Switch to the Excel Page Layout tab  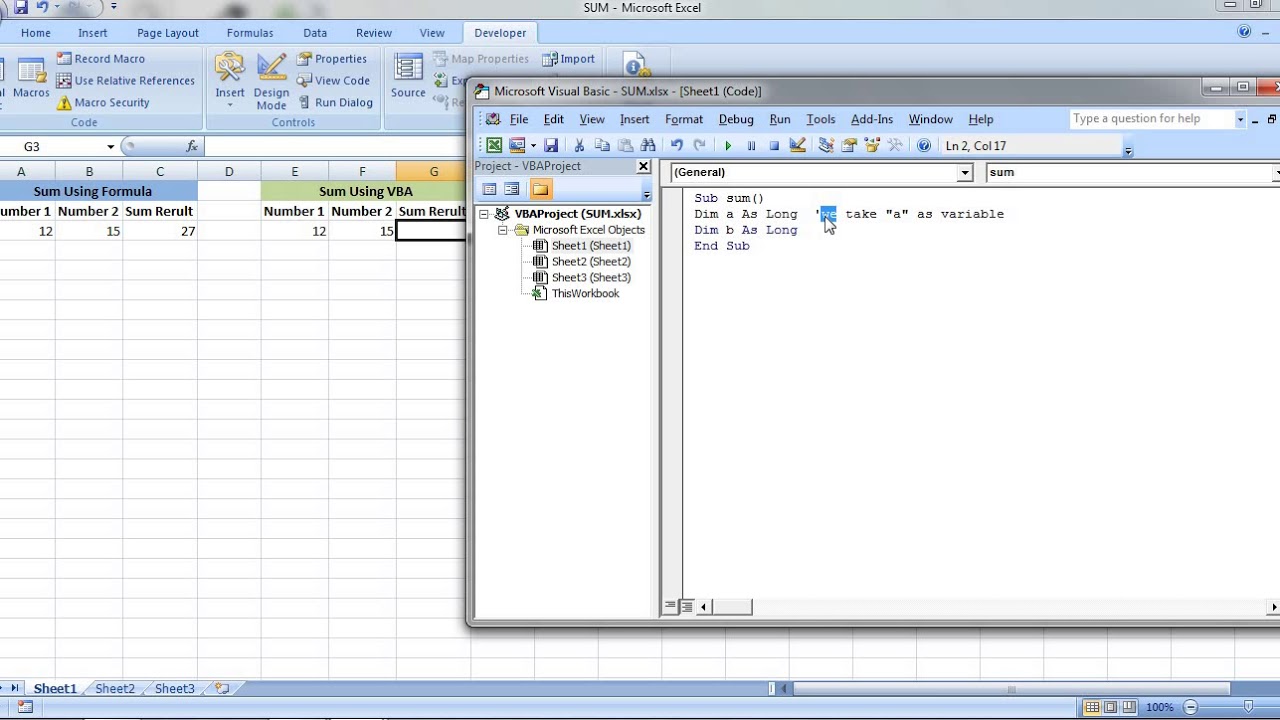pos(168,33)
